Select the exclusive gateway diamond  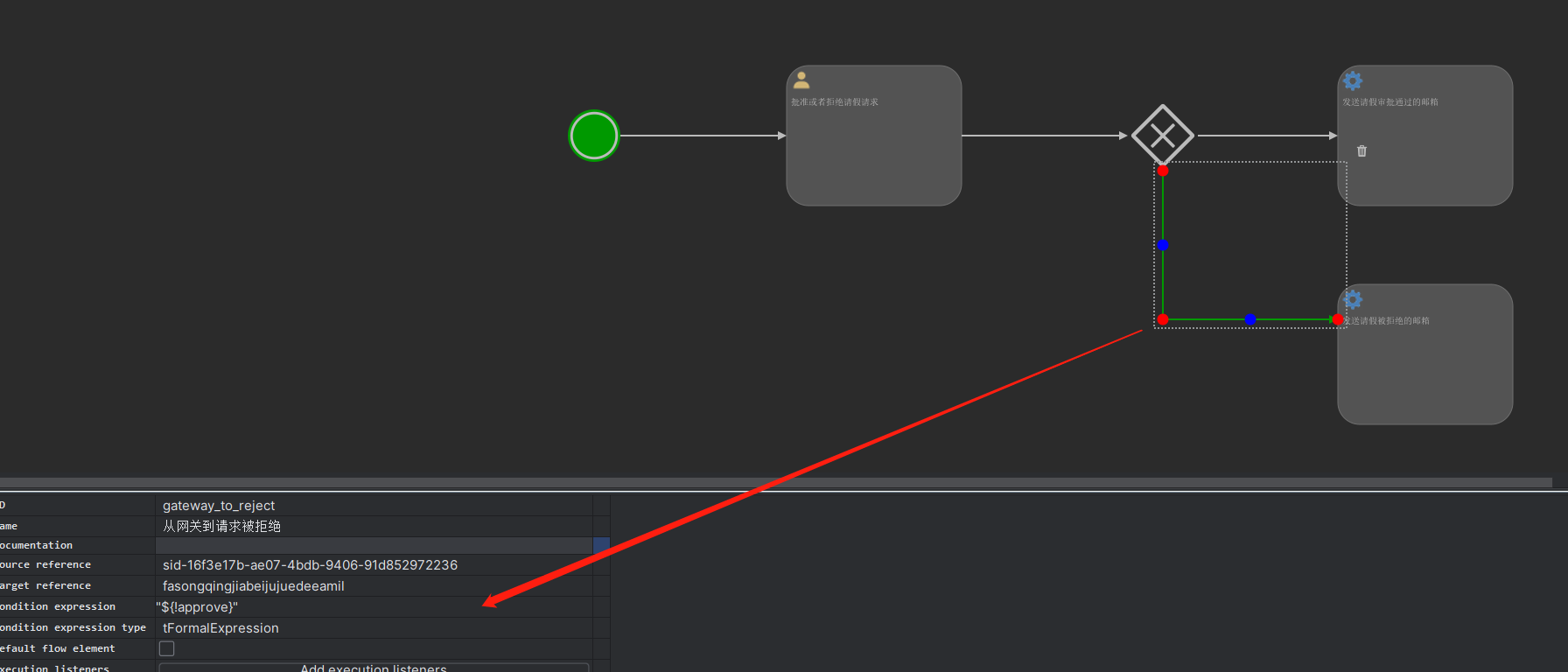pos(1163,136)
